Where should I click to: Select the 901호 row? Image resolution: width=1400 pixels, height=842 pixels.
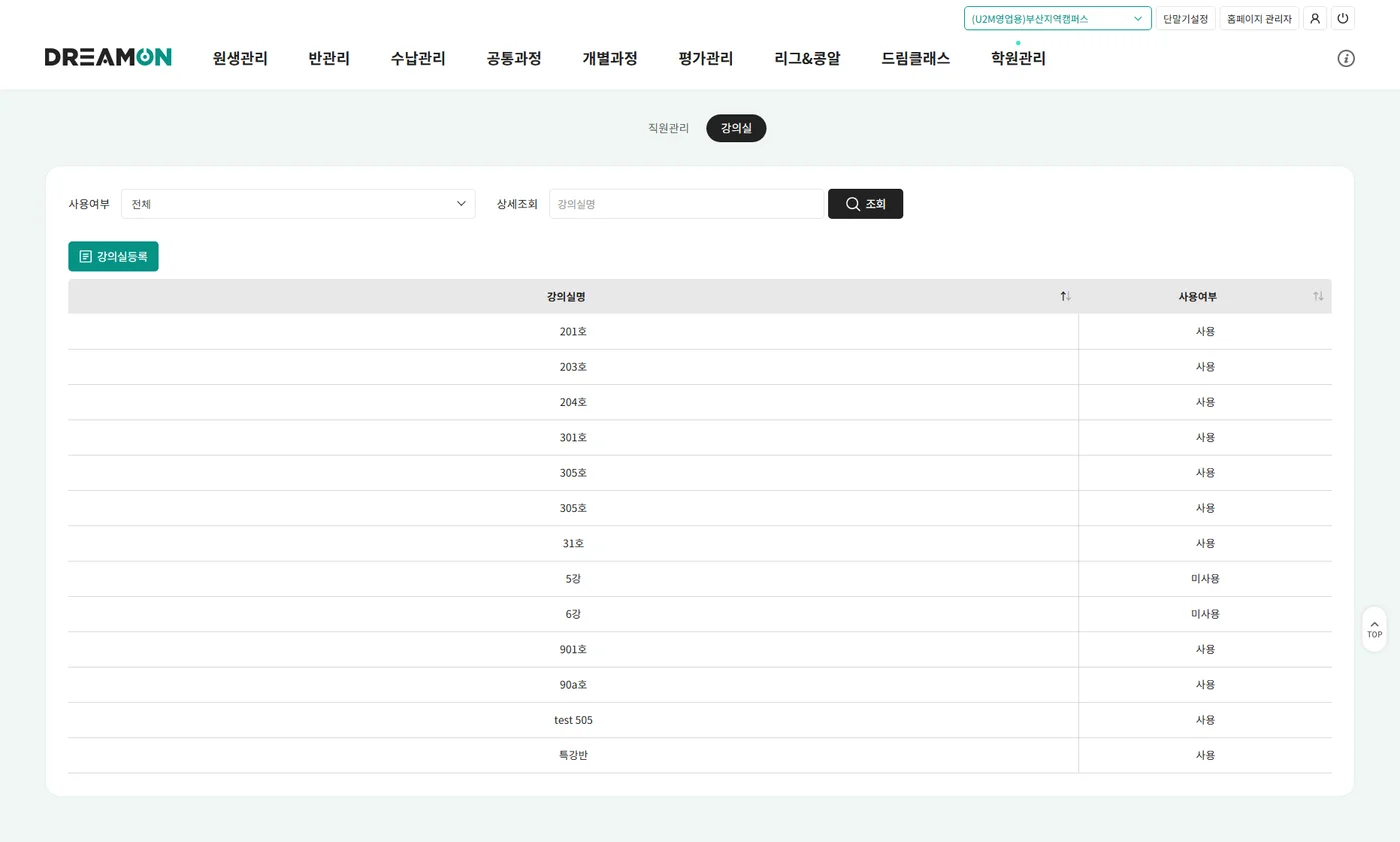pos(700,650)
